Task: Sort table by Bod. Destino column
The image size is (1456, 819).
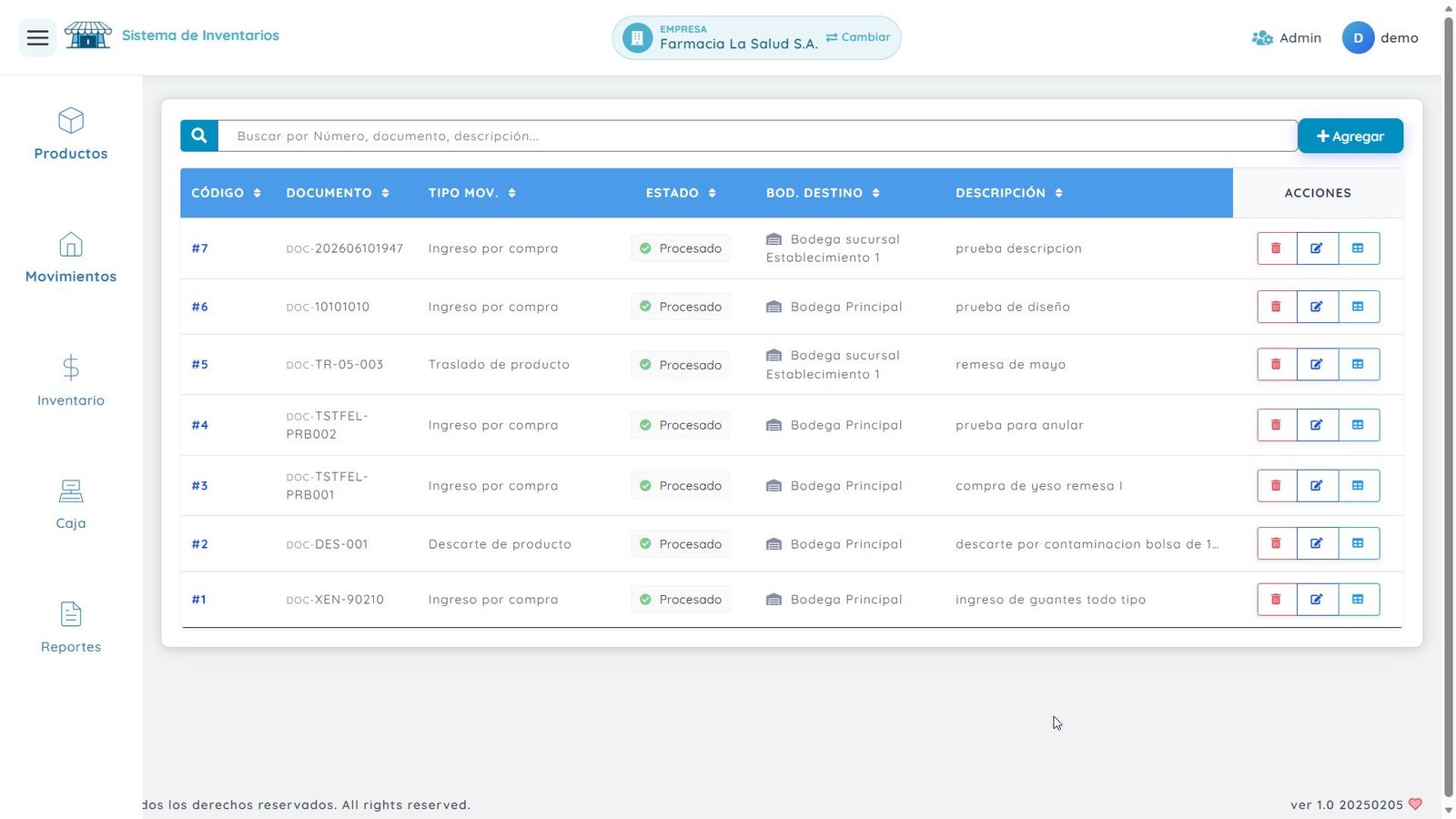Action: [823, 193]
